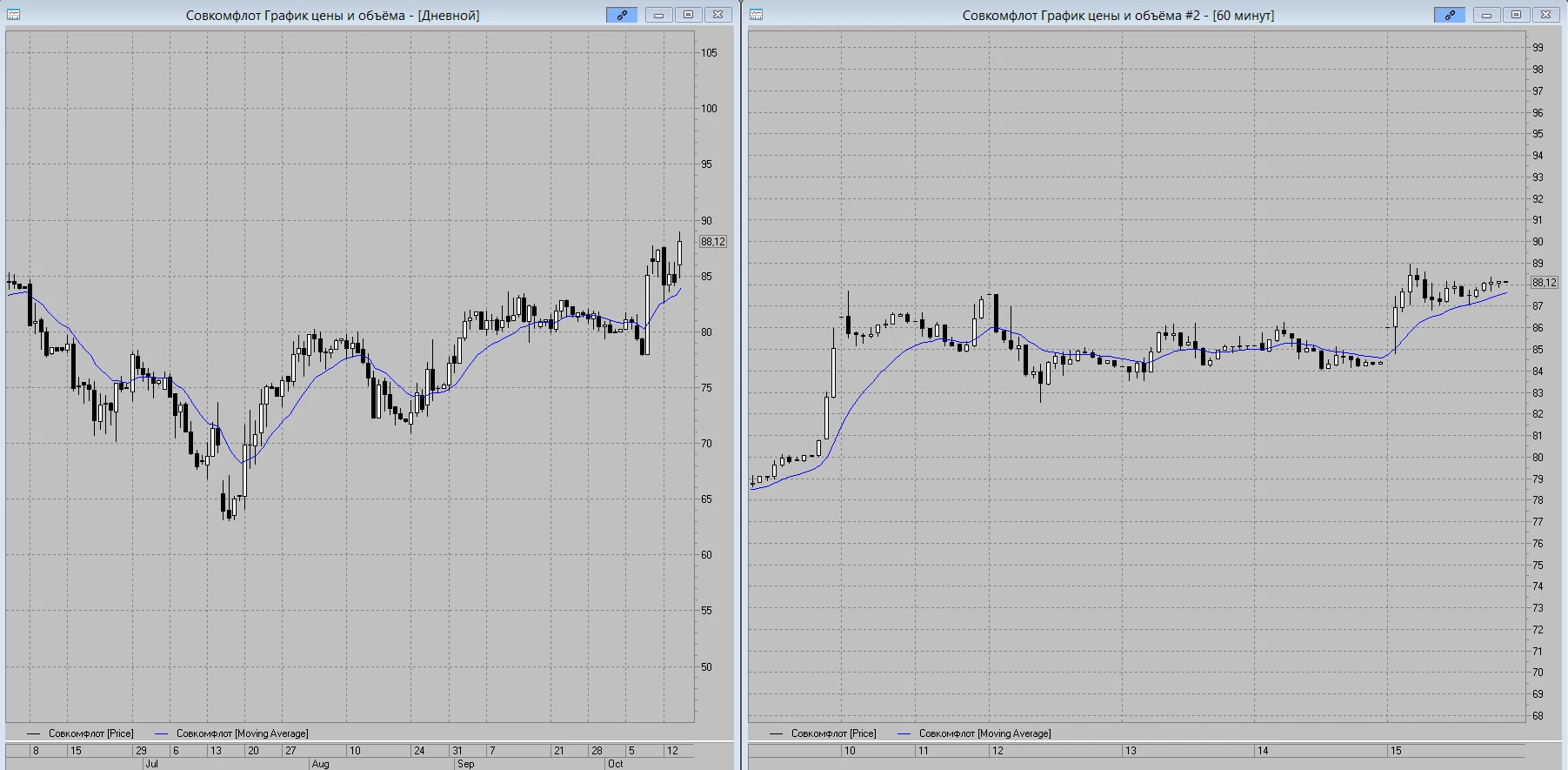Click the 50 price level on the daily axis

[x=706, y=667]
